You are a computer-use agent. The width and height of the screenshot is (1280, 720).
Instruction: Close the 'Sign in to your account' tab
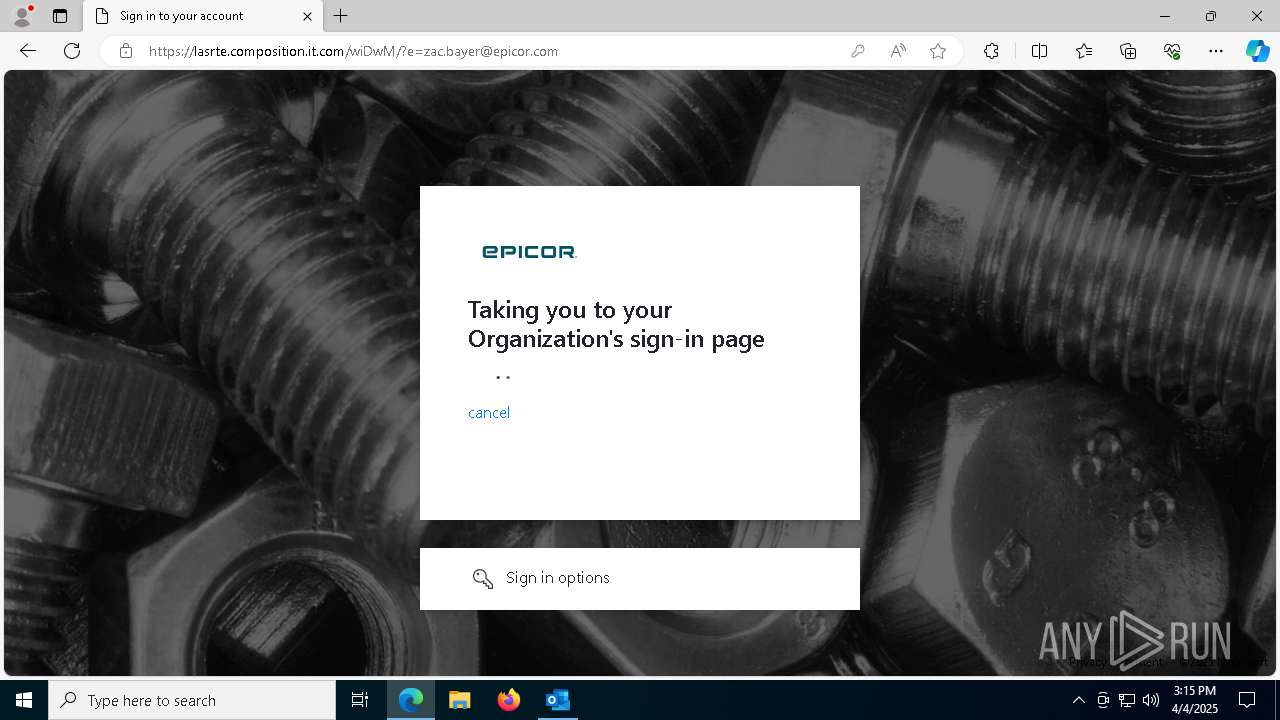pyautogui.click(x=307, y=16)
